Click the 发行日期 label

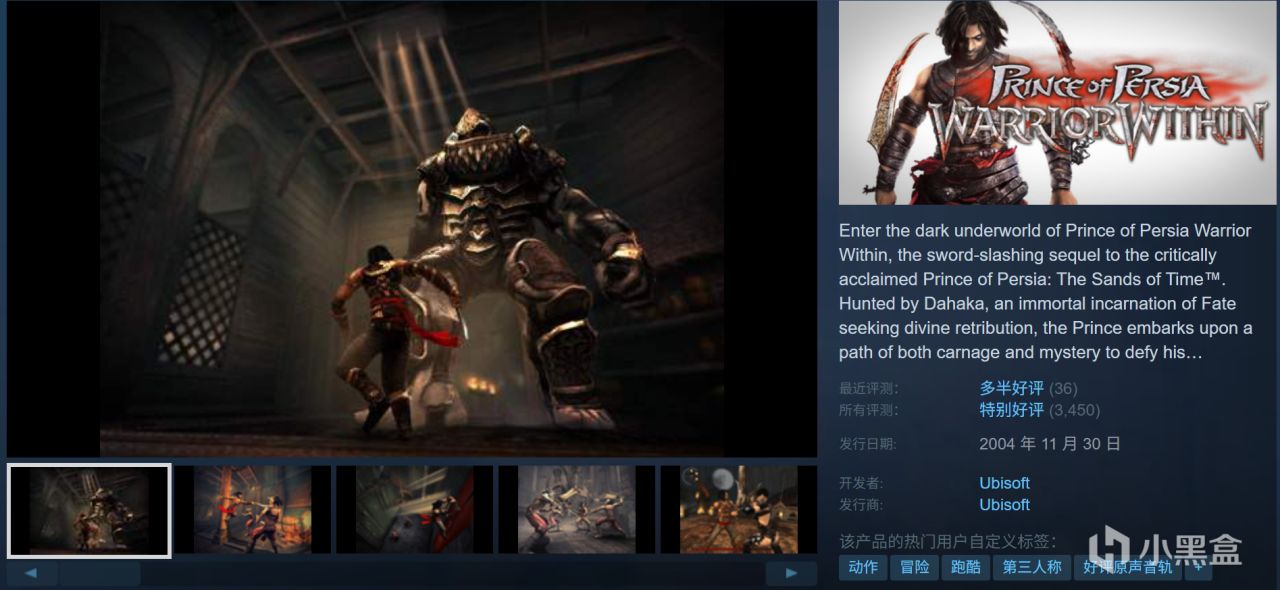tap(868, 443)
